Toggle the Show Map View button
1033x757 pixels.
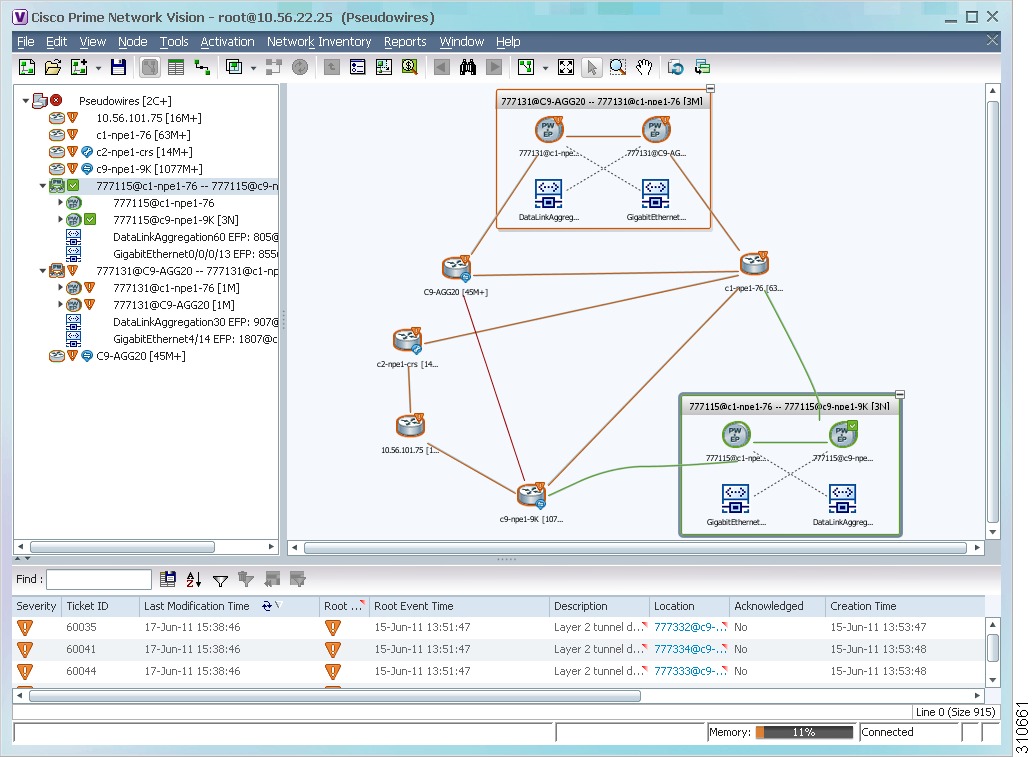(x=150, y=67)
